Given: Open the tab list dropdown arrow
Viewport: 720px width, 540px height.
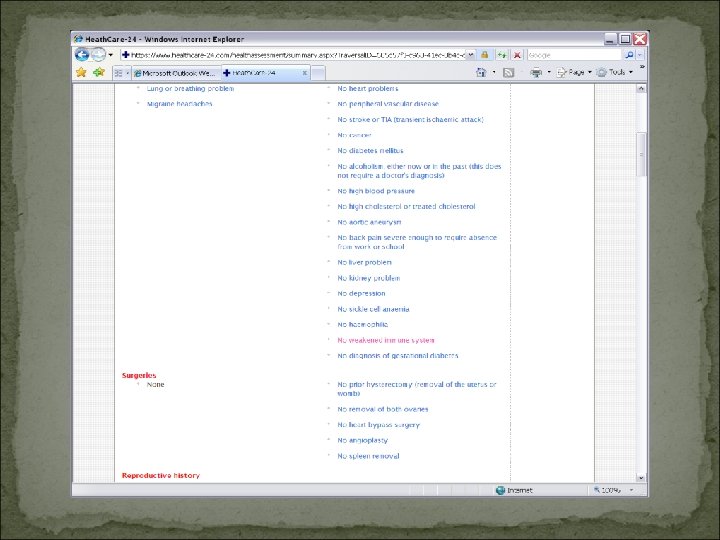Looking at the screenshot, I should [128, 73].
